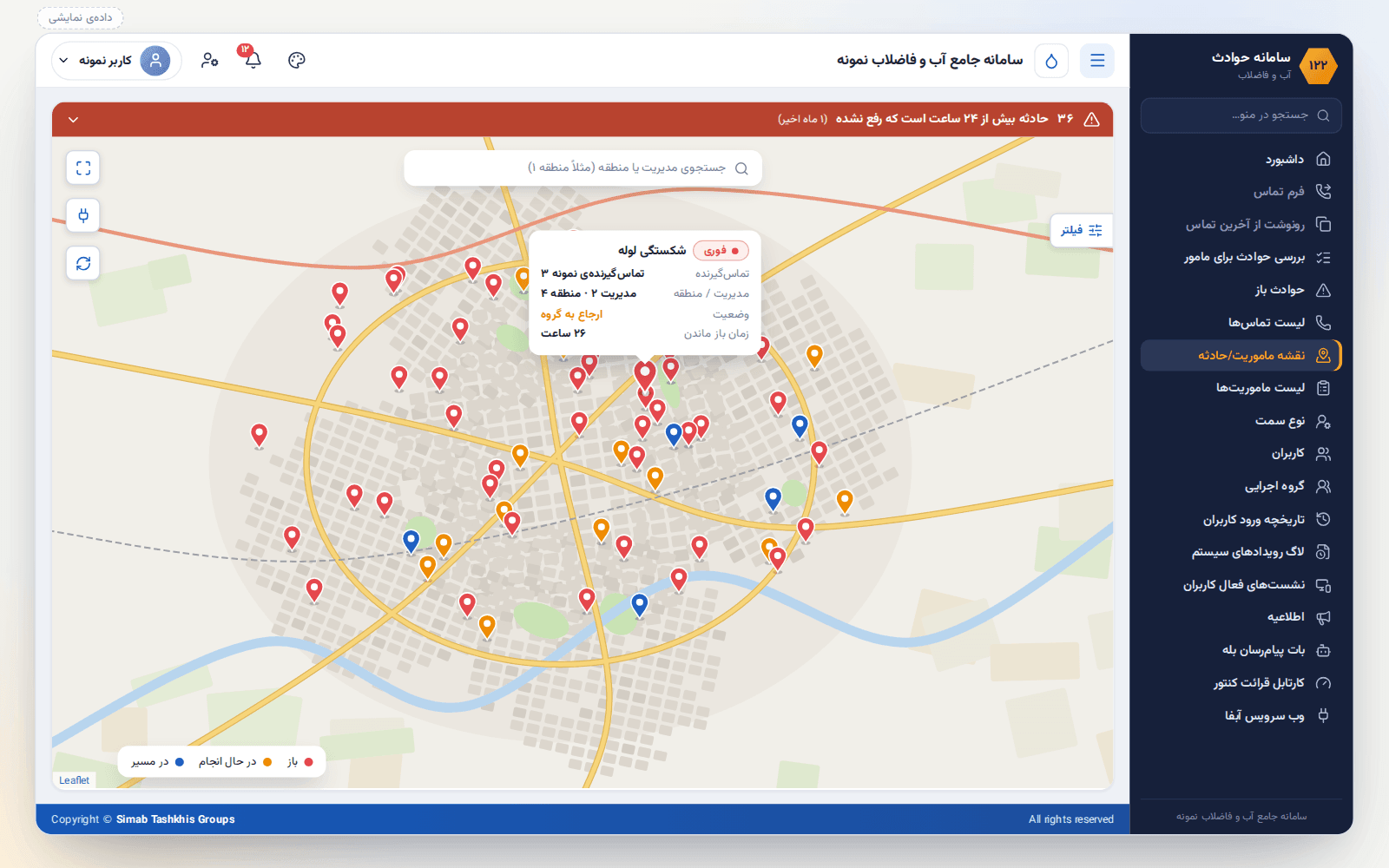Click the blue marker near the river
The height and width of the screenshot is (868, 1389).
point(640,604)
